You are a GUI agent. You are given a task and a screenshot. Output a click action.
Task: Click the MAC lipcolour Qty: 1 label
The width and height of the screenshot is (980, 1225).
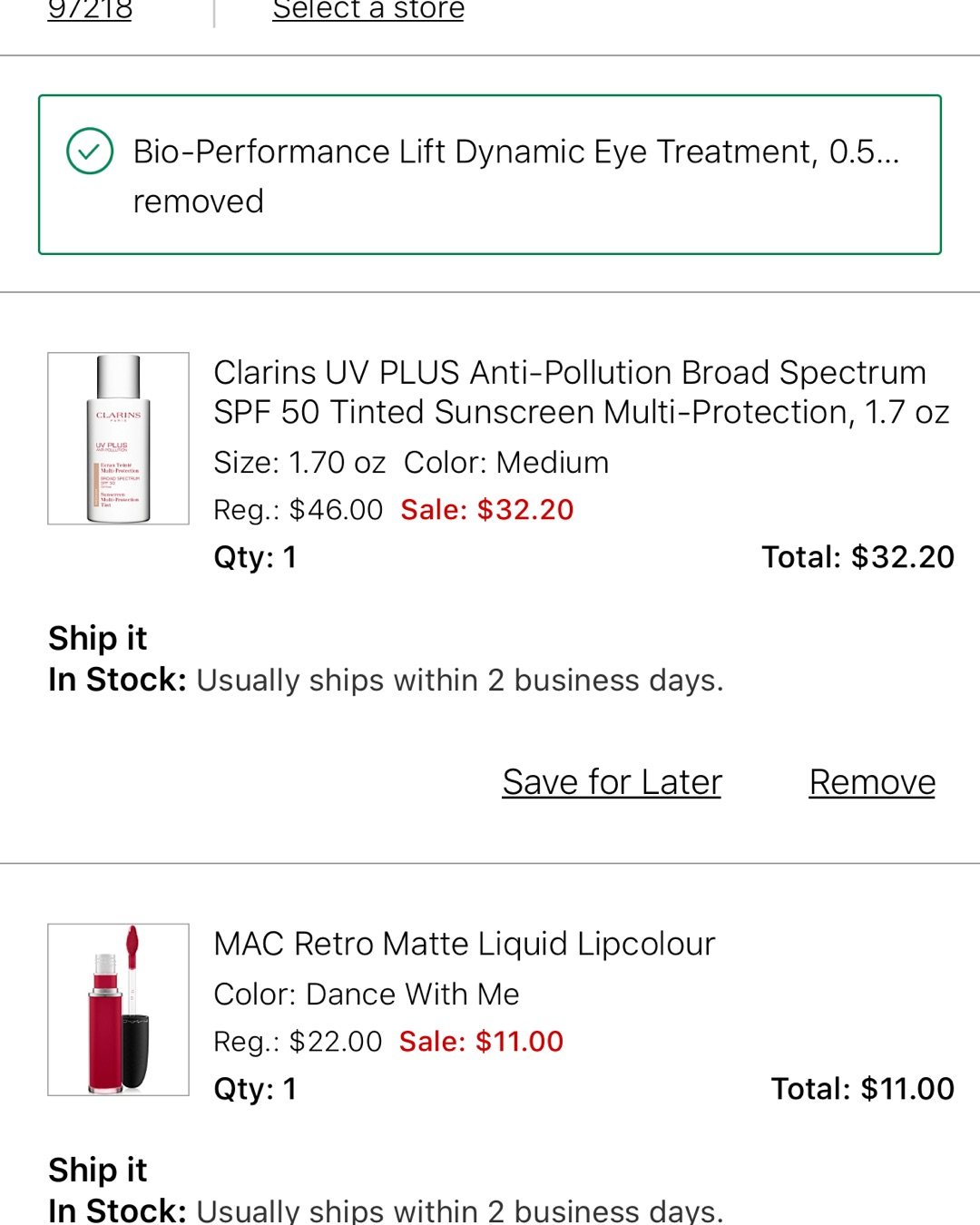pos(255,1089)
